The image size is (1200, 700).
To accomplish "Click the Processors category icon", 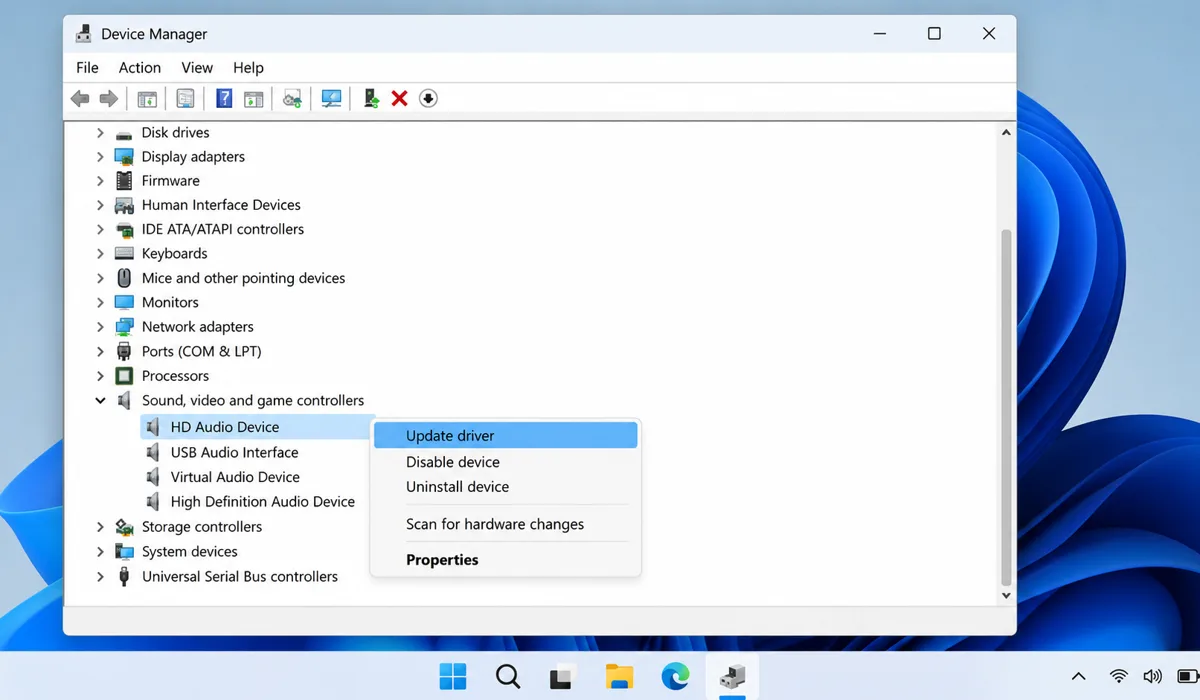I will pos(124,376).
